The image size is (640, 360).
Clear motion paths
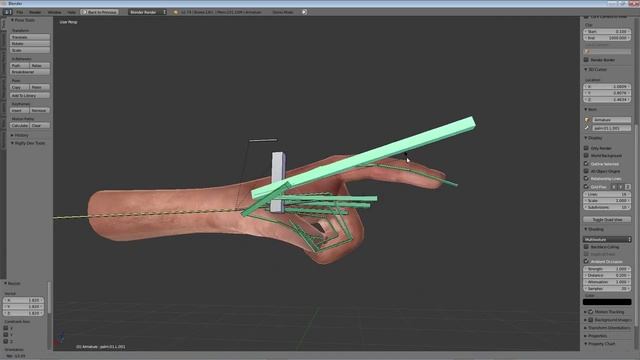[40, 126]
